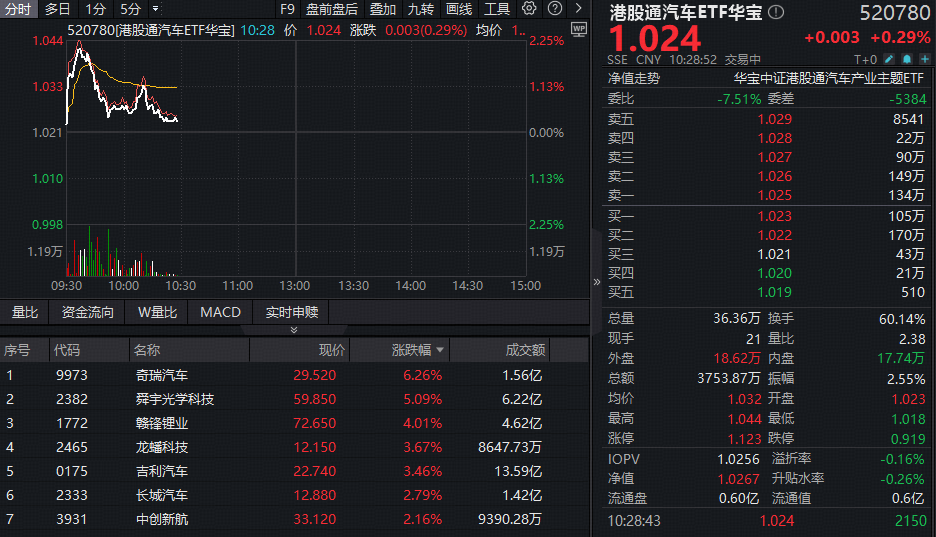Sort by 涨跌幅 column dropdown arrow

(x=440, y=350)
